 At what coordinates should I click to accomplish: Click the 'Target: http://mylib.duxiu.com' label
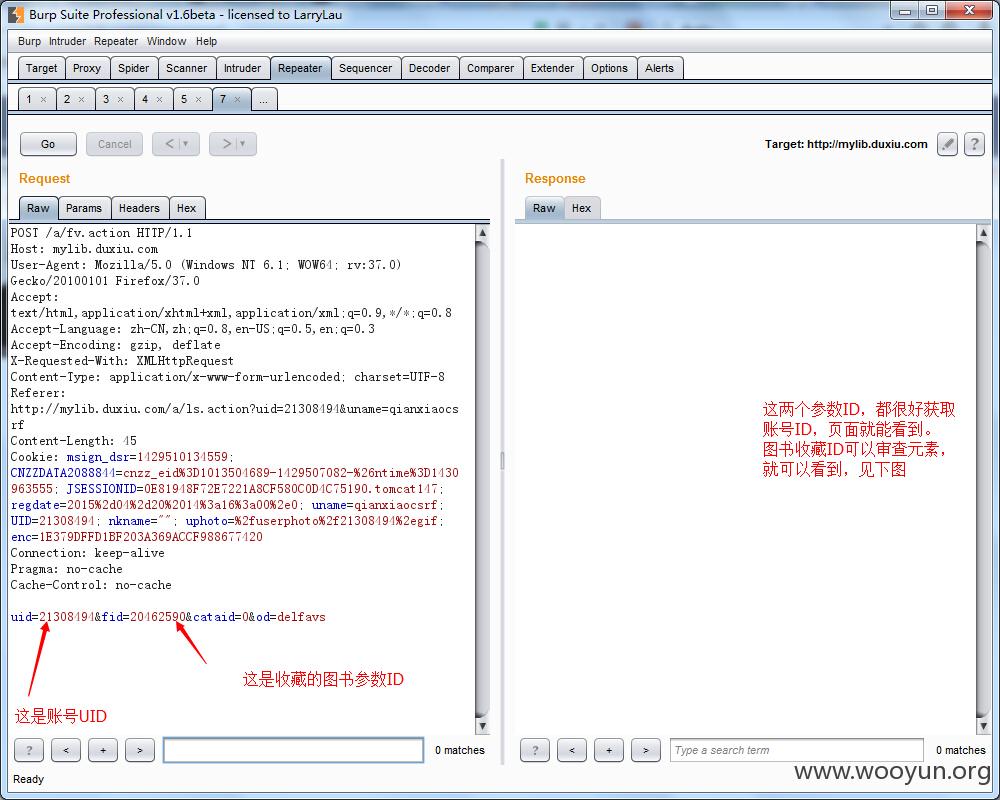846,144
